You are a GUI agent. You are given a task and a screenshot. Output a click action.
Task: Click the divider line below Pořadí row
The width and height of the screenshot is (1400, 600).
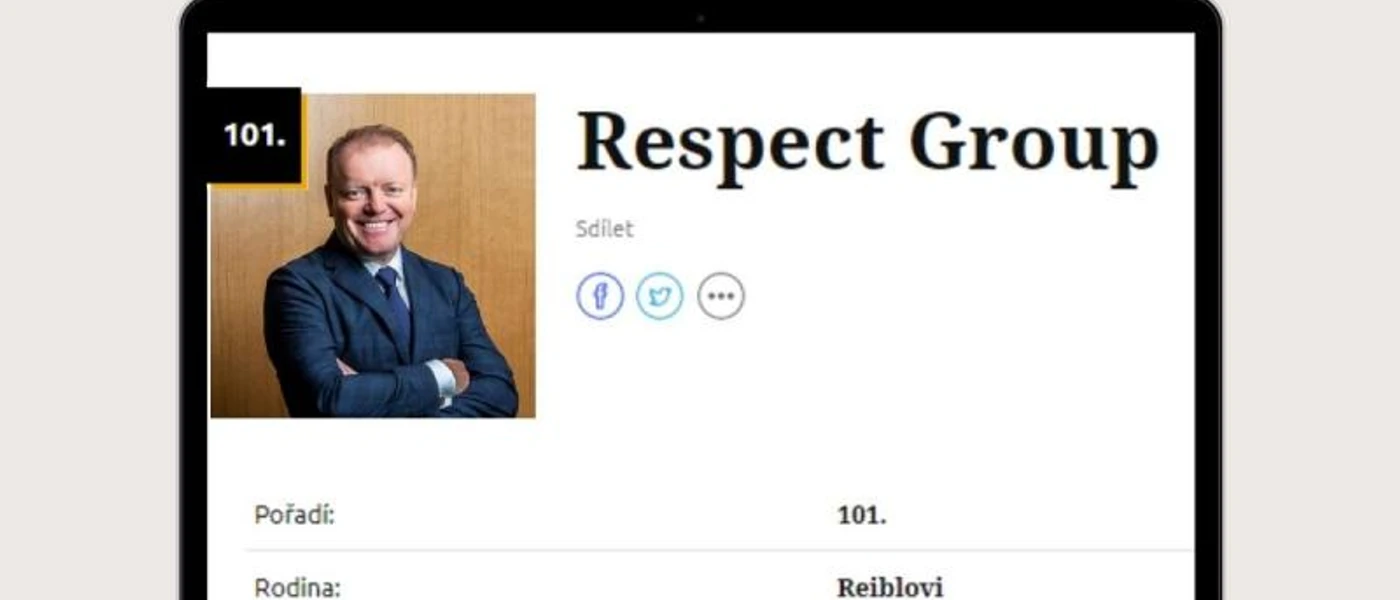pos(720,550)
